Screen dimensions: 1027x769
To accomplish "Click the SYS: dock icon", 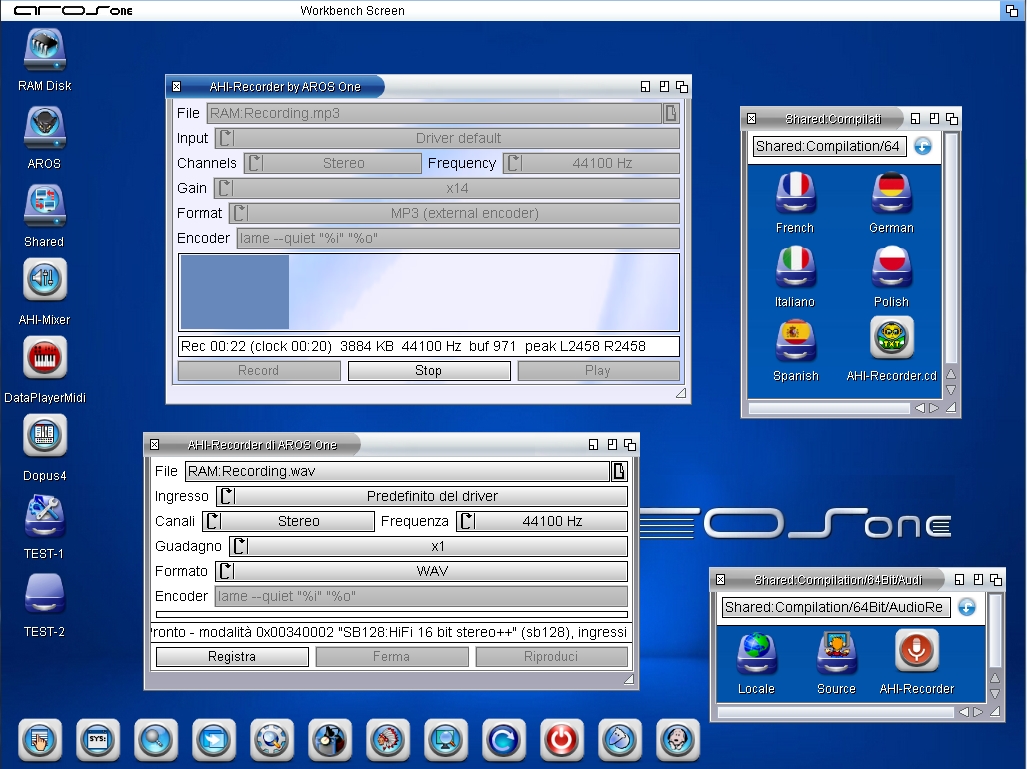I will click(98, 740).
